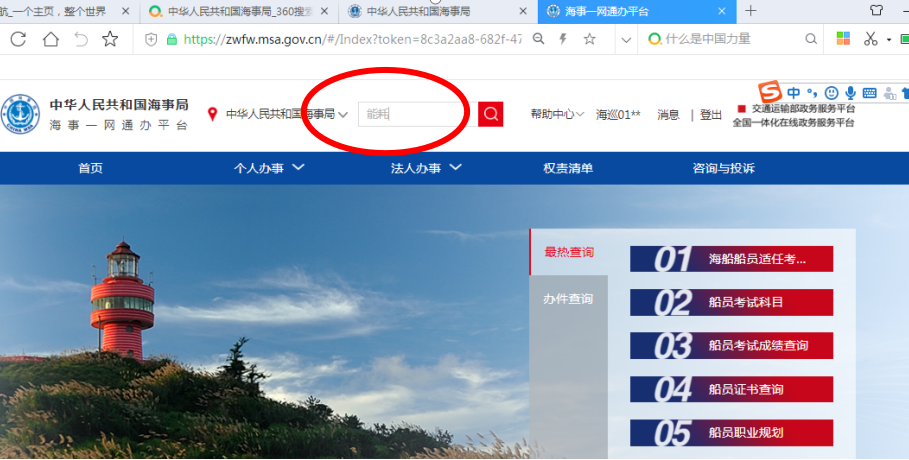Open 权责清单 in navigation bar
Screen dimensions: 909x460
coord(568,168)
